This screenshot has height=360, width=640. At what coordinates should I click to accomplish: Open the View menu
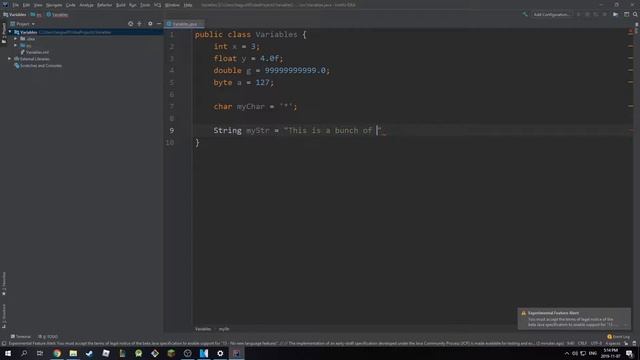tap(38, 5)
